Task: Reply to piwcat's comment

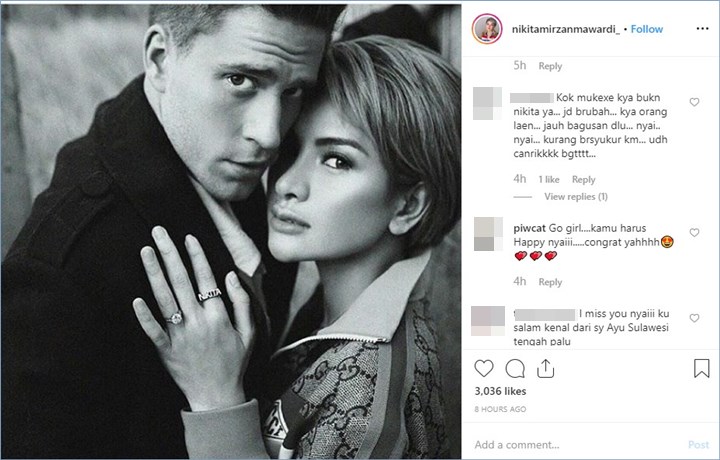Action: 550,283
